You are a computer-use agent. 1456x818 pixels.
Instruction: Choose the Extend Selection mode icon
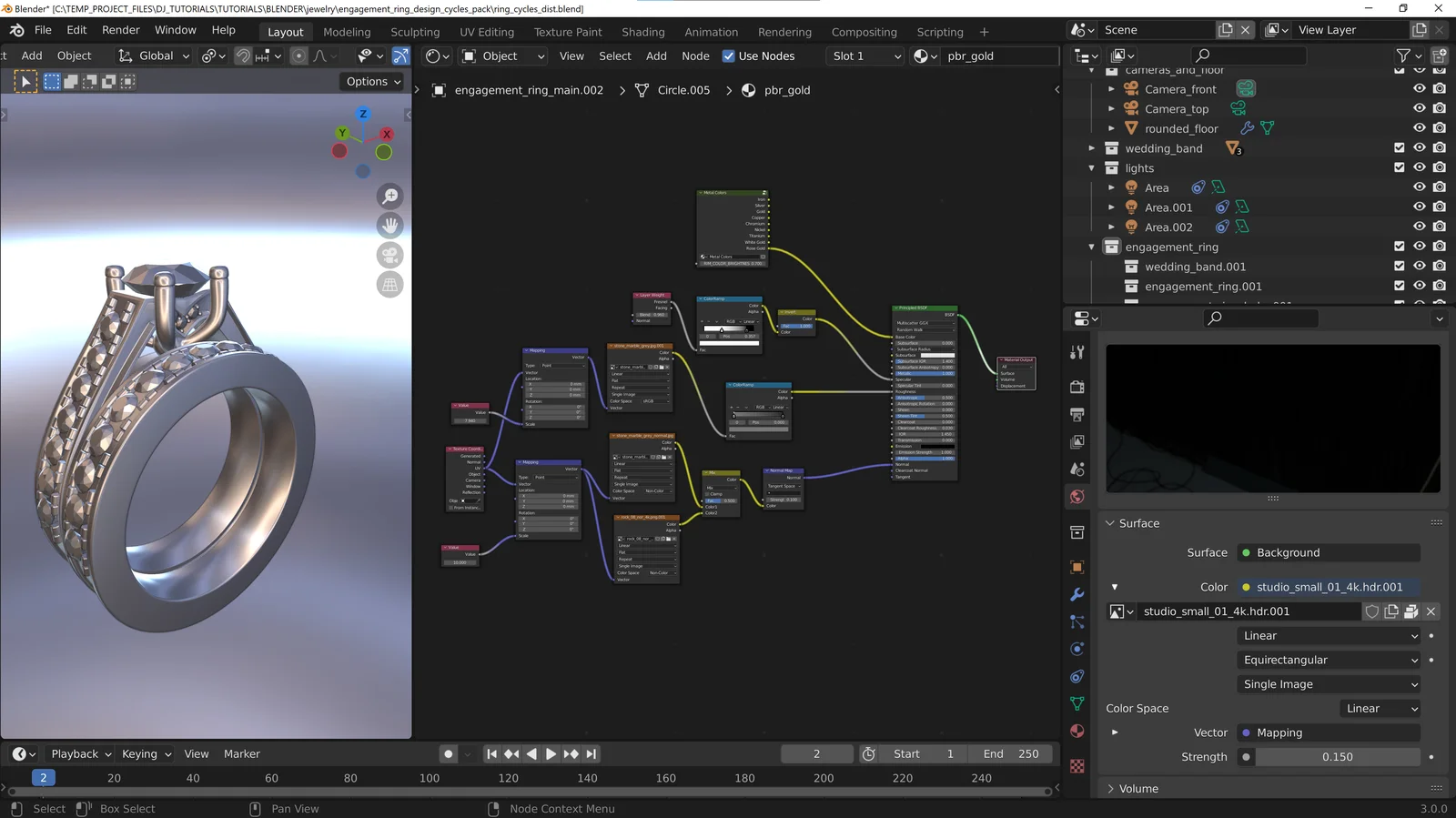71,82
